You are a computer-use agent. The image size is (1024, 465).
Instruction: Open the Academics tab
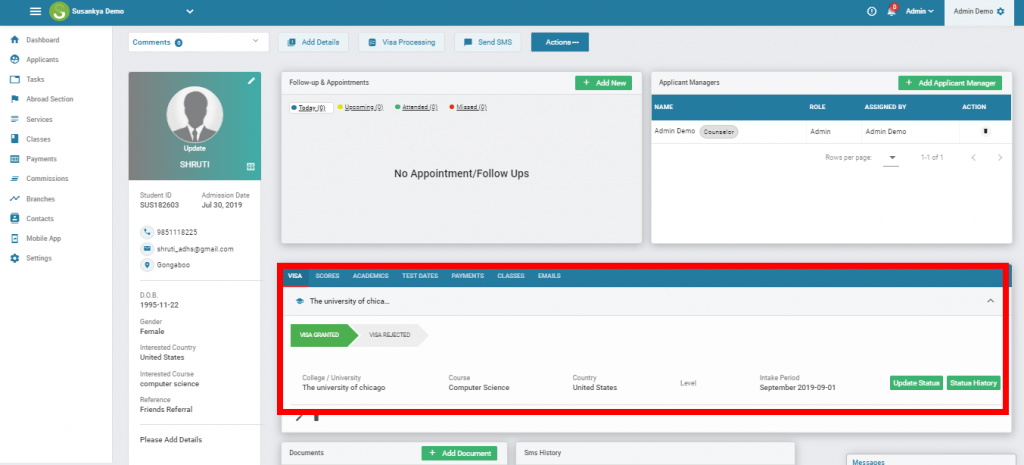point(370,275)
